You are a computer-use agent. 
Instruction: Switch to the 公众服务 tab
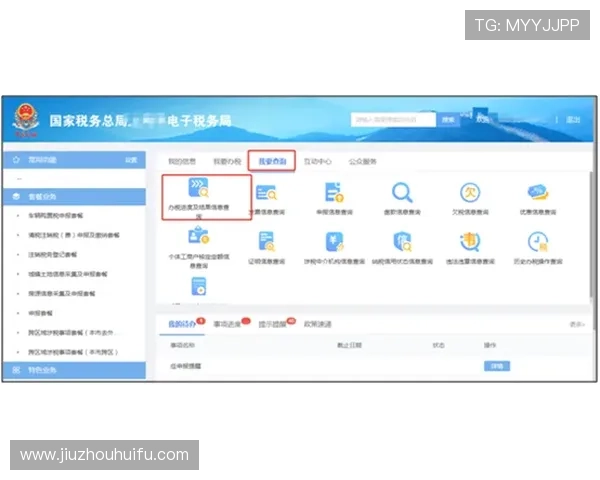[362, 161]
